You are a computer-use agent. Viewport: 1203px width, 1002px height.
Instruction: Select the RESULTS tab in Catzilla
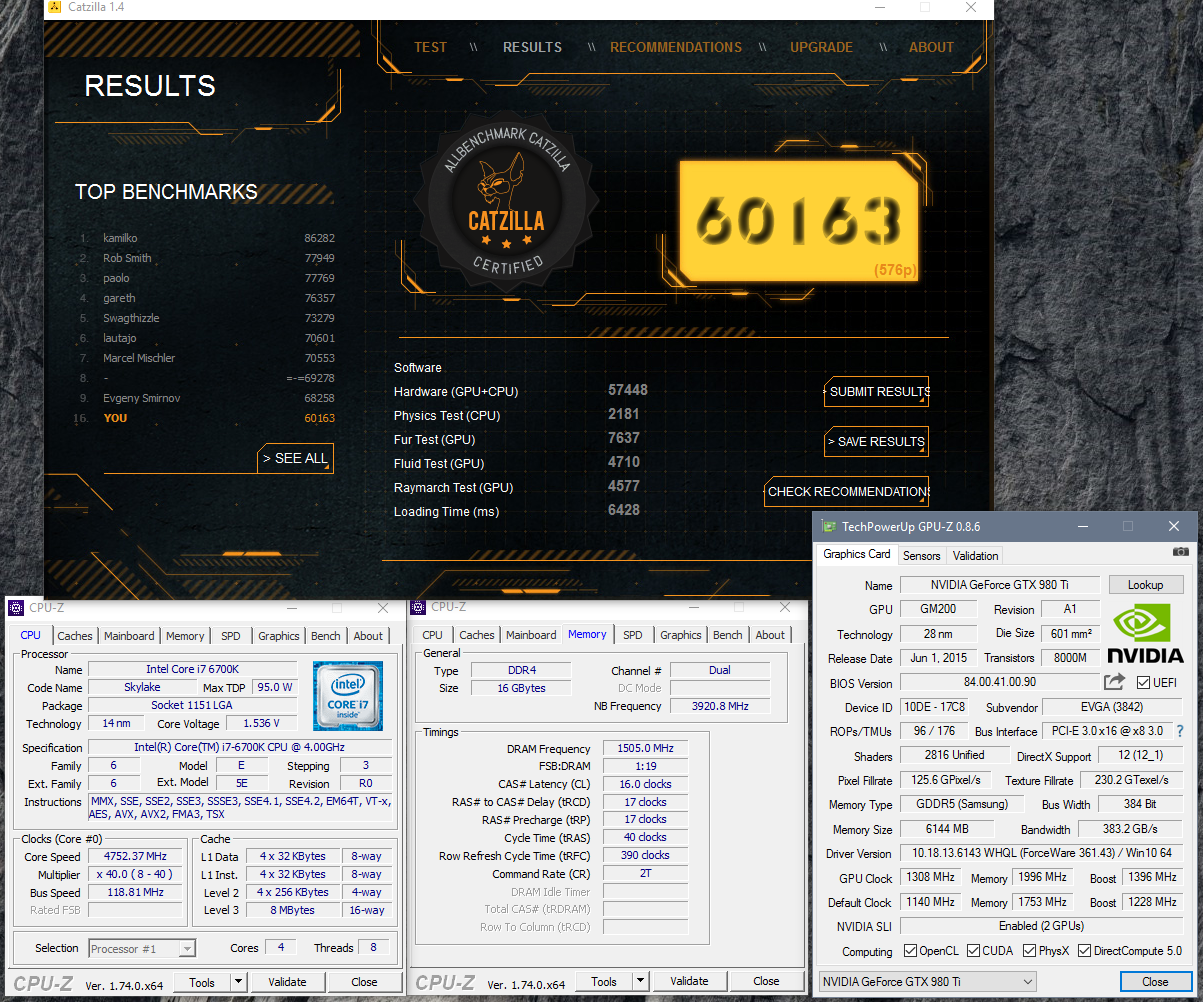coord(532,47)
